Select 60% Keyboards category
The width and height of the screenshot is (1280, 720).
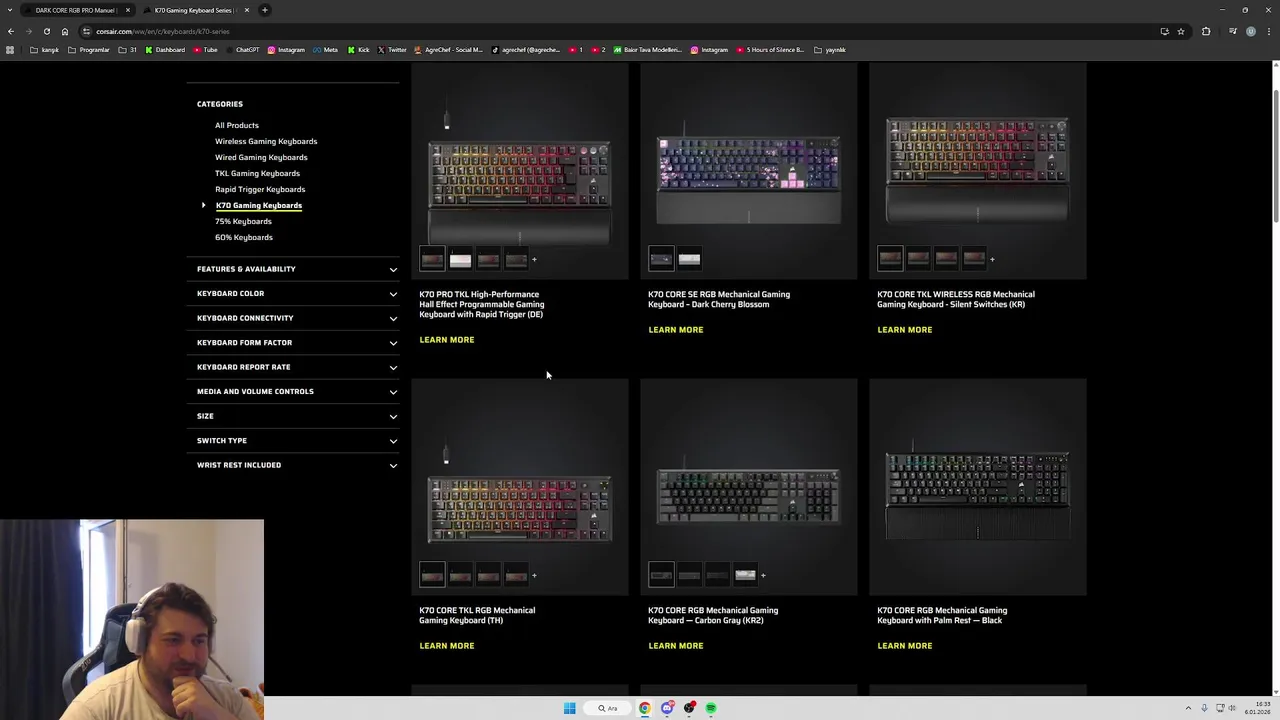click(244, 237)
